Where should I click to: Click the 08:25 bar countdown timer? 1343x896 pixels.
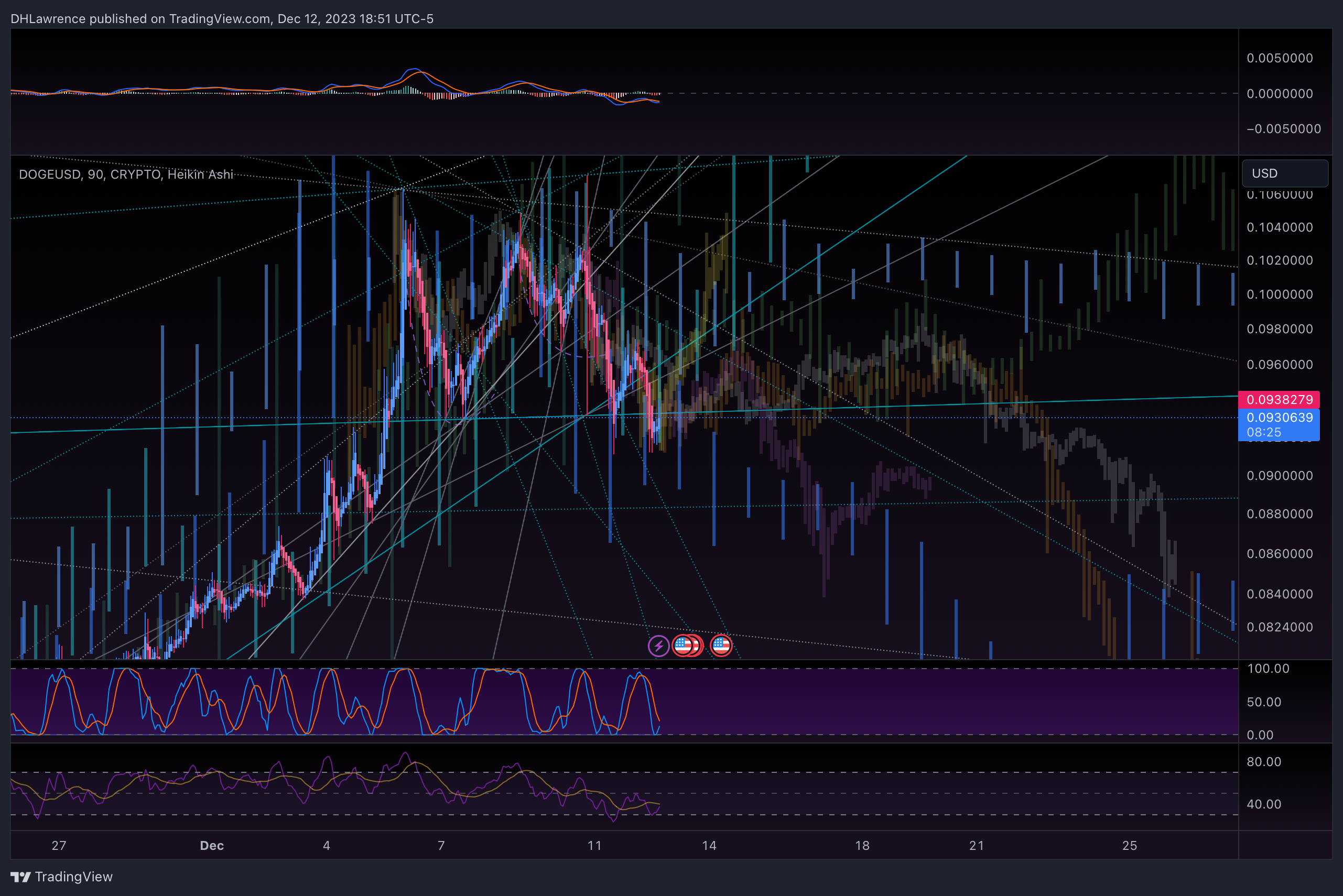1263,433
